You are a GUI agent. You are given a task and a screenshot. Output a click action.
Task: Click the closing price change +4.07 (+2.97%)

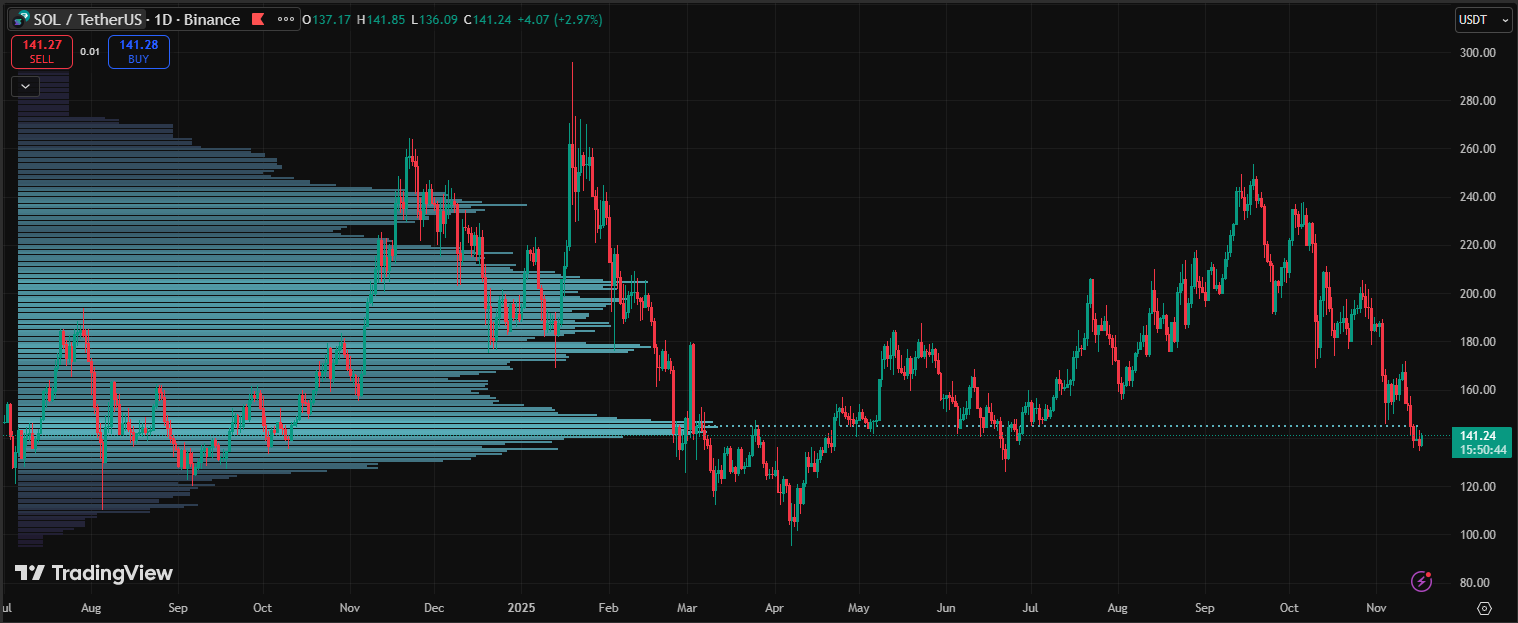point(560,19)
